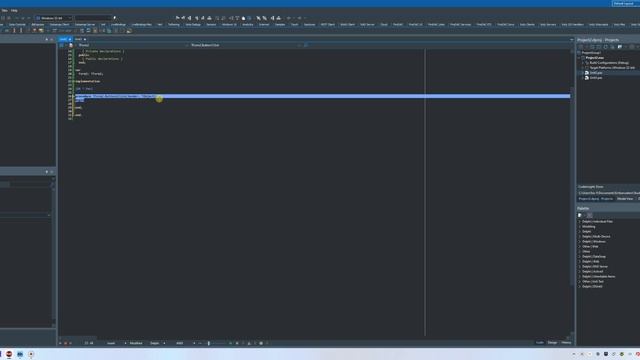The height and width of the screenshot is (360, 640).
Task: Expand the Modeling palette category
Action: point(580,227)
